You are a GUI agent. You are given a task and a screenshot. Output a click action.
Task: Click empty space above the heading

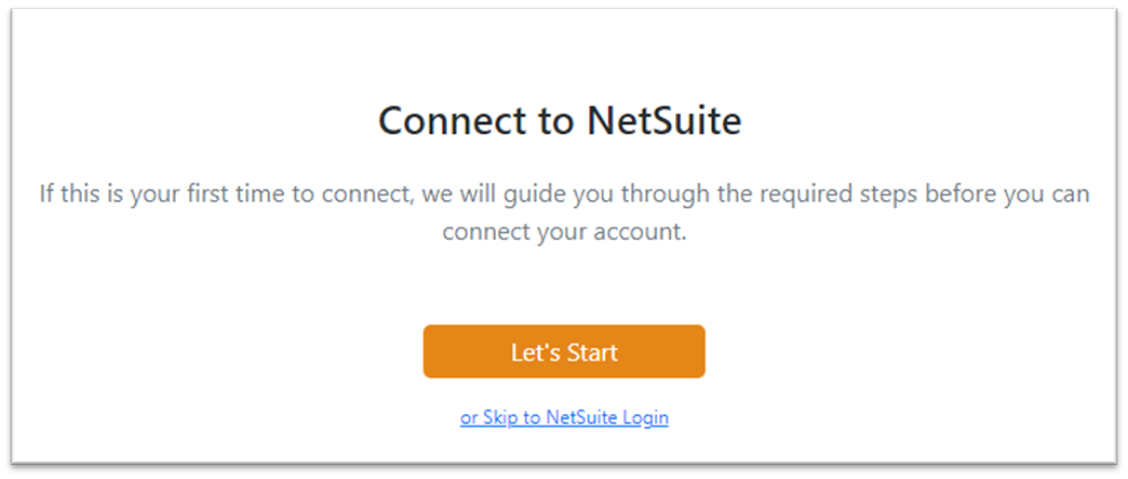(x=564, y=54)
